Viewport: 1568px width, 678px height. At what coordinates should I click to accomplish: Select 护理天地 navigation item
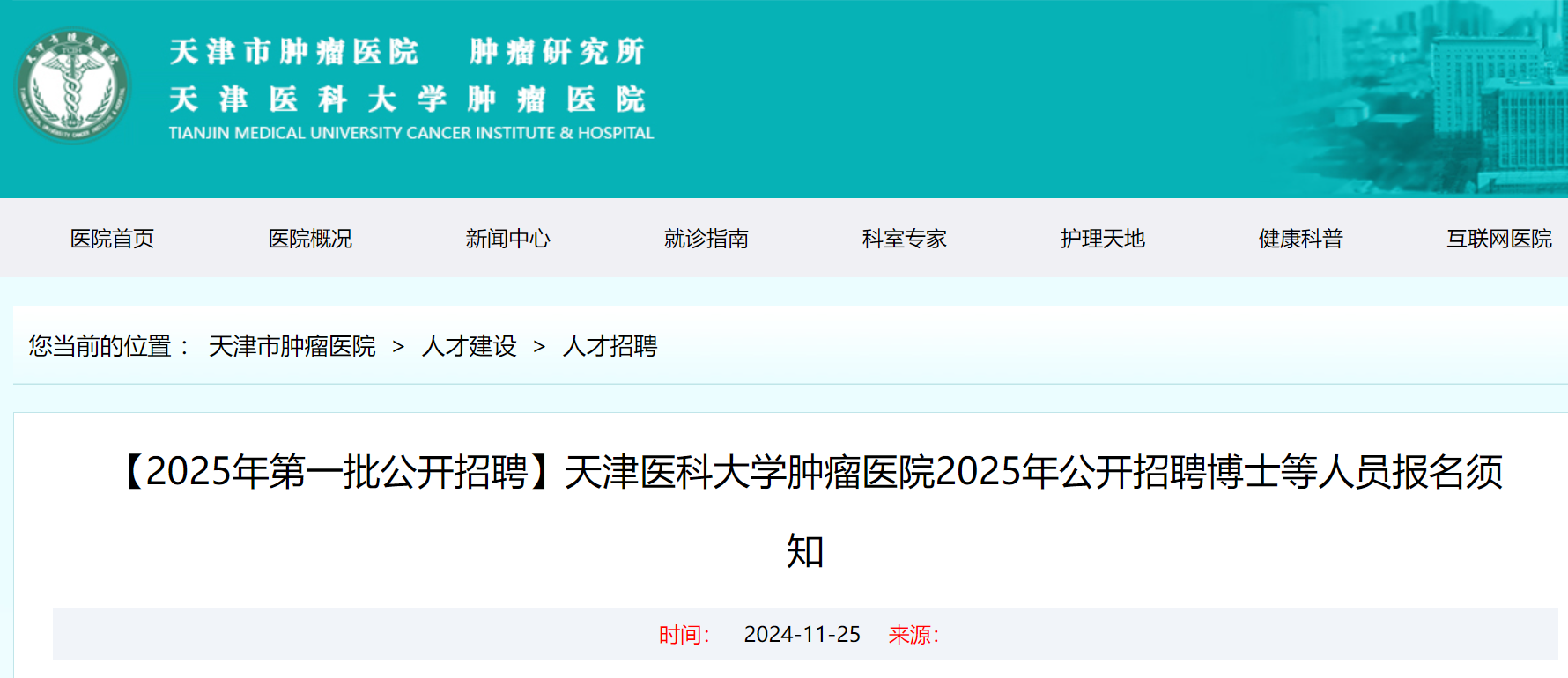coord(1103,239)
